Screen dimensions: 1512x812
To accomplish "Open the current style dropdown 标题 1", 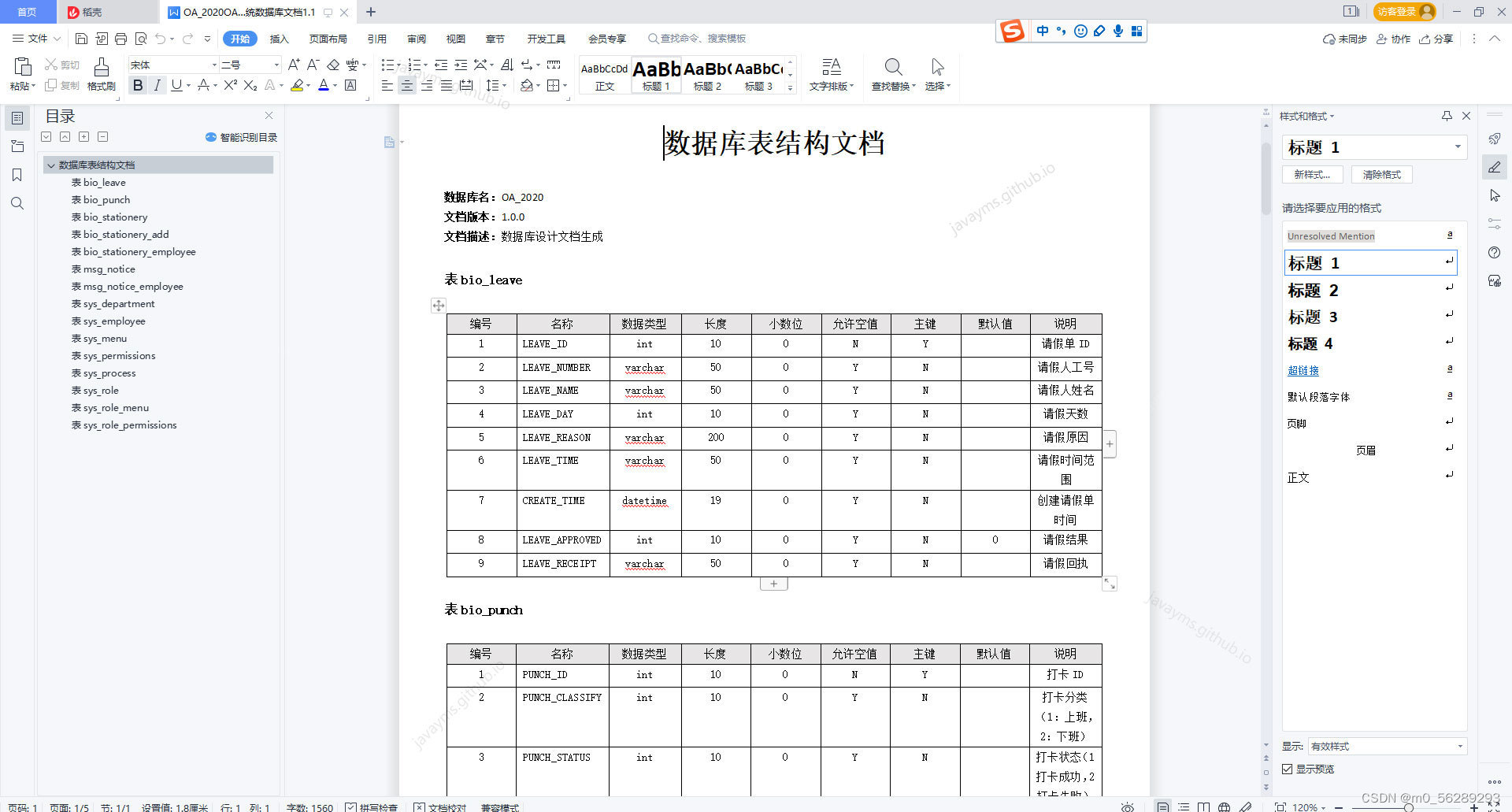I will click(1458, 147).
